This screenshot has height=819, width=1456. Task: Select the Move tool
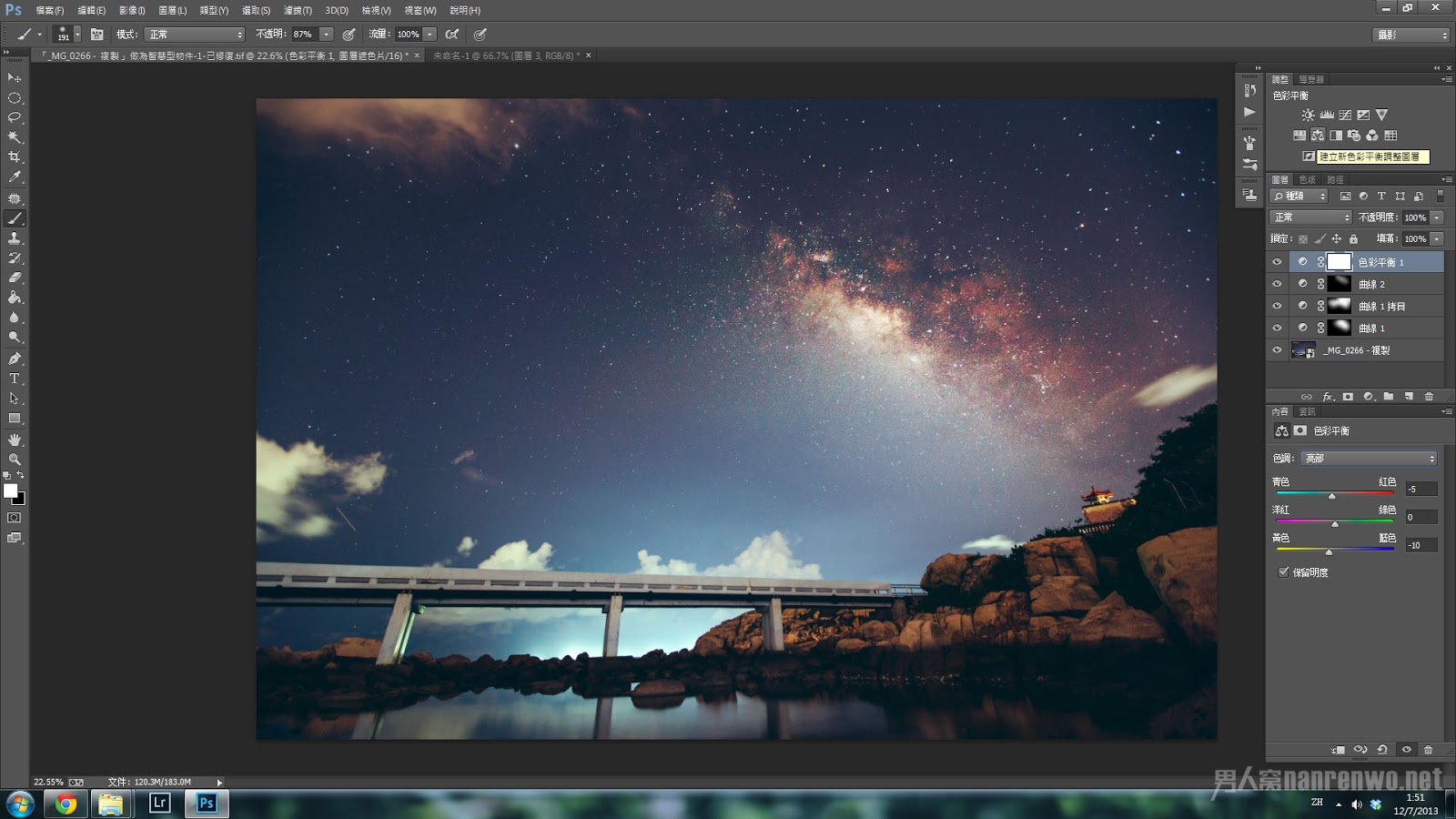[15, 78]
